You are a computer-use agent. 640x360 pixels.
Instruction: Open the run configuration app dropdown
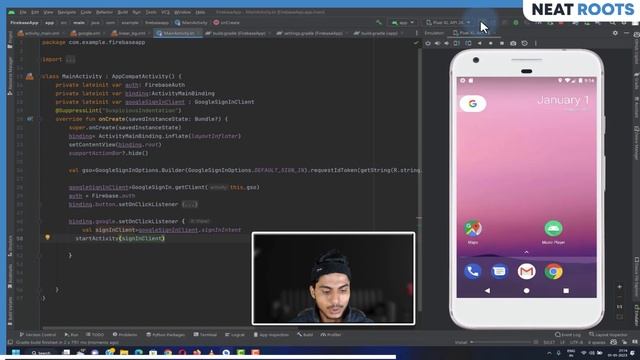(x=402, y=22)
